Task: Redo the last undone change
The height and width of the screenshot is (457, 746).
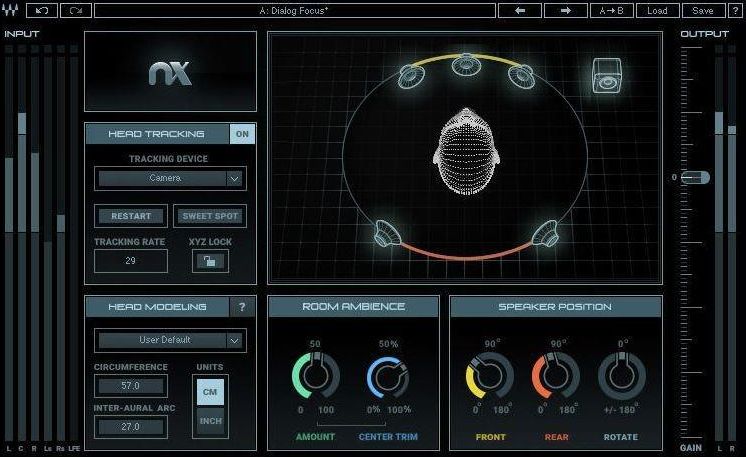Action: click(x=76, y=10)
